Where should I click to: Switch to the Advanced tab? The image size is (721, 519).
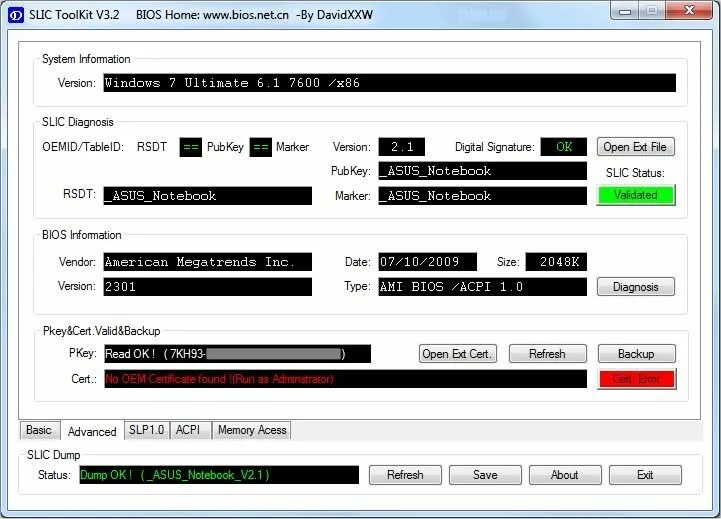92,431
